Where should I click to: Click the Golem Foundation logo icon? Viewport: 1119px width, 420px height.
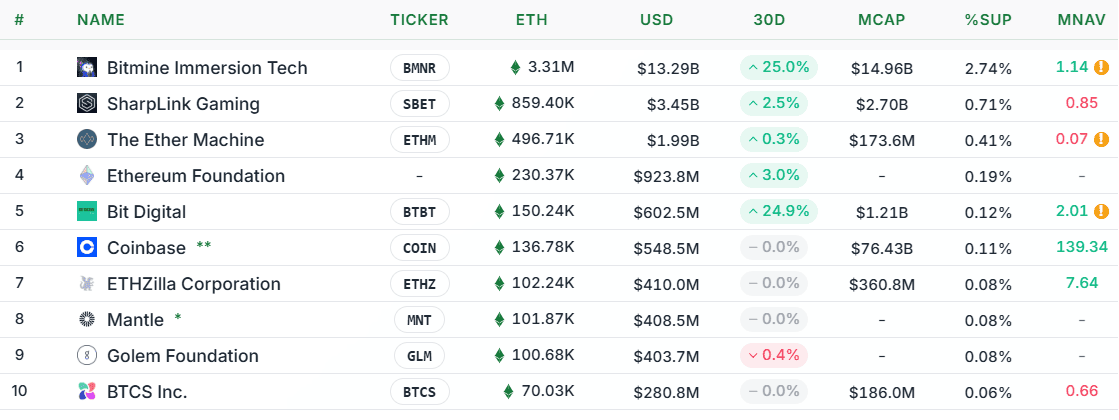87,355
